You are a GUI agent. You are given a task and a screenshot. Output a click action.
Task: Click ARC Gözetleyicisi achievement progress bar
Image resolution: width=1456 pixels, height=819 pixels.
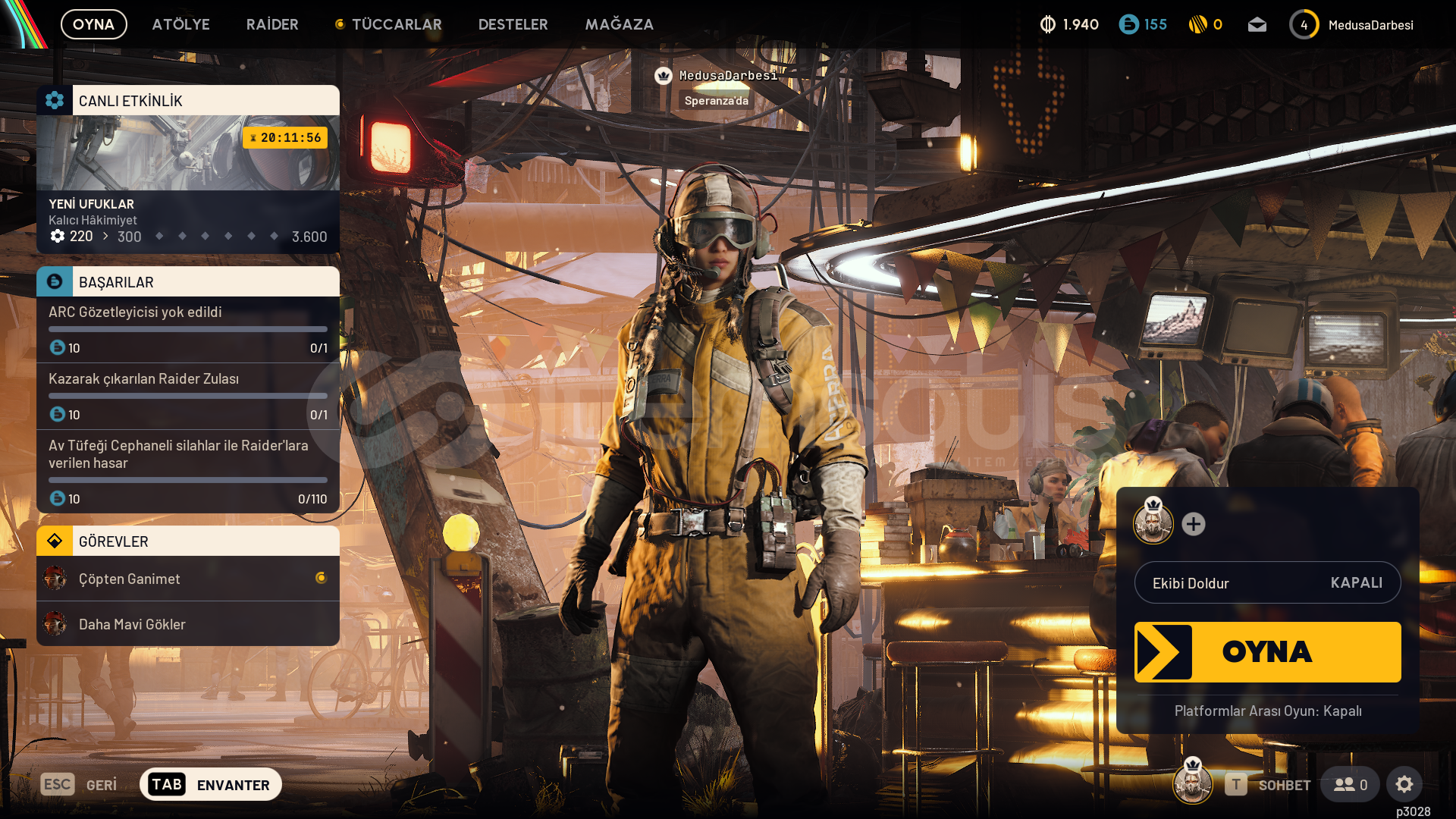pos(187,329)
